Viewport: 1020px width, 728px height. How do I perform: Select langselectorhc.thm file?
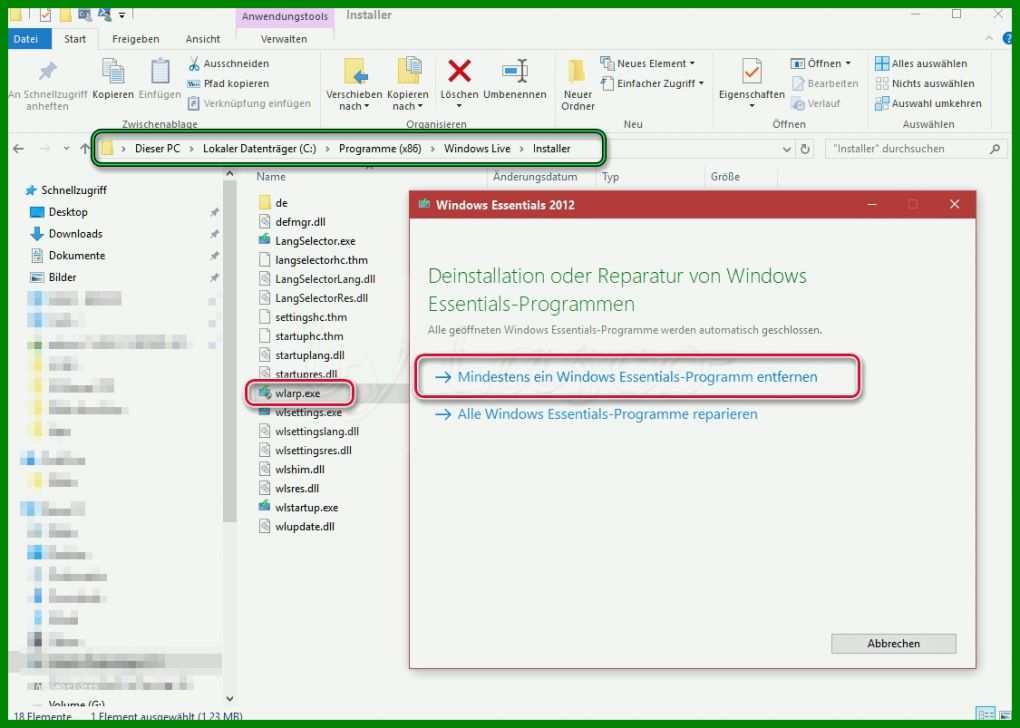[x=313, y=260]
